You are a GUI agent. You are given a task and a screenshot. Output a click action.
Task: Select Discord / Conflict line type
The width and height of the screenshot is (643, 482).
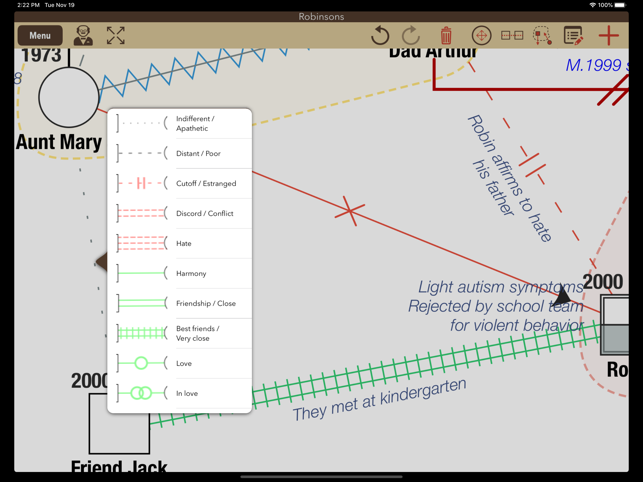pos(180,214)
